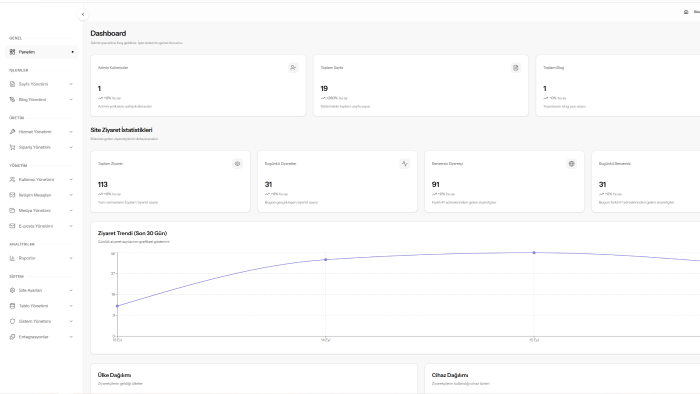700x394 pixels.
Task: Expand the Kullanıcı Yönetimi chevron
Action: pos(71,179)
